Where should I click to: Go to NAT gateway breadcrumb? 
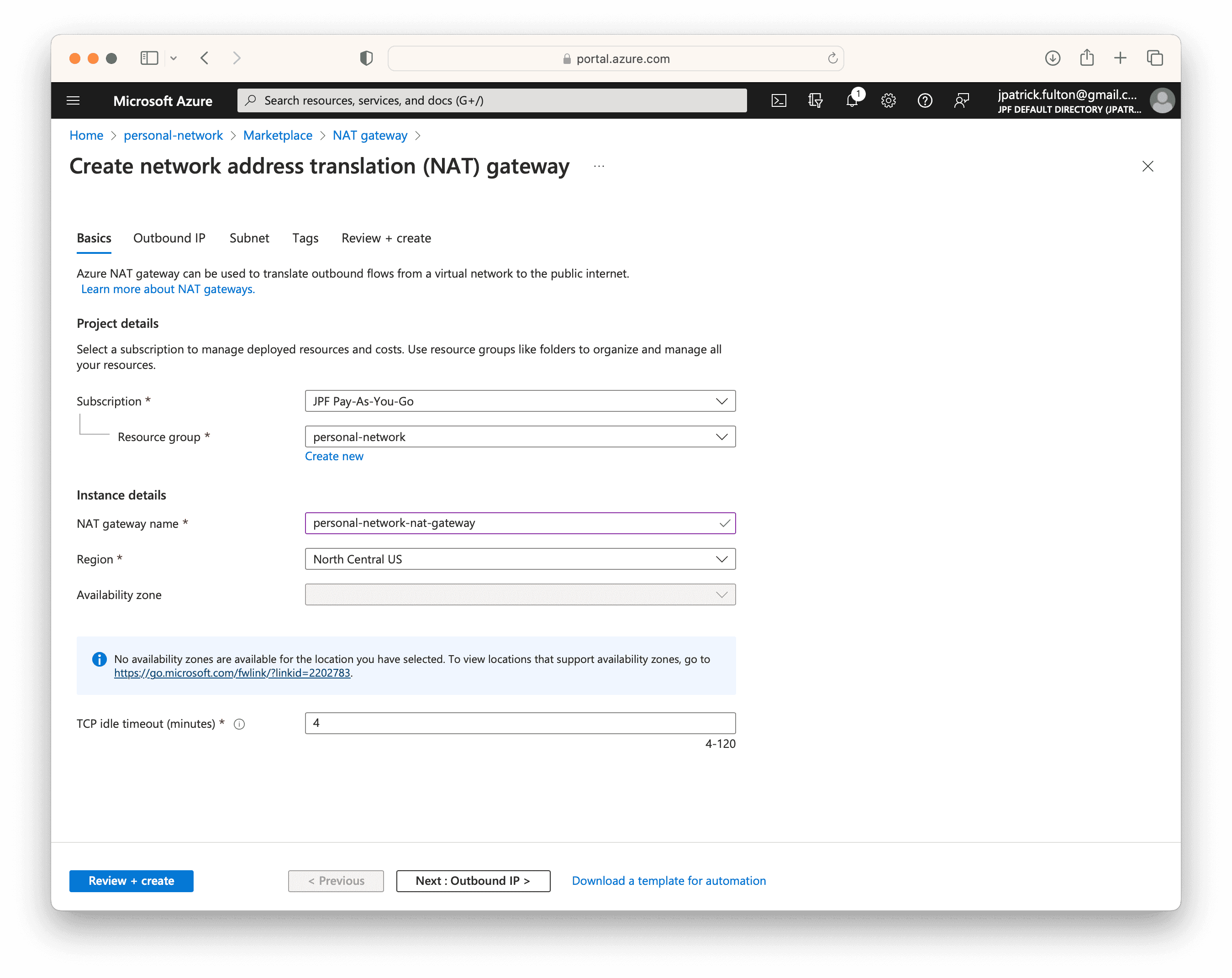pyautogui.click(x=370, y=136)
